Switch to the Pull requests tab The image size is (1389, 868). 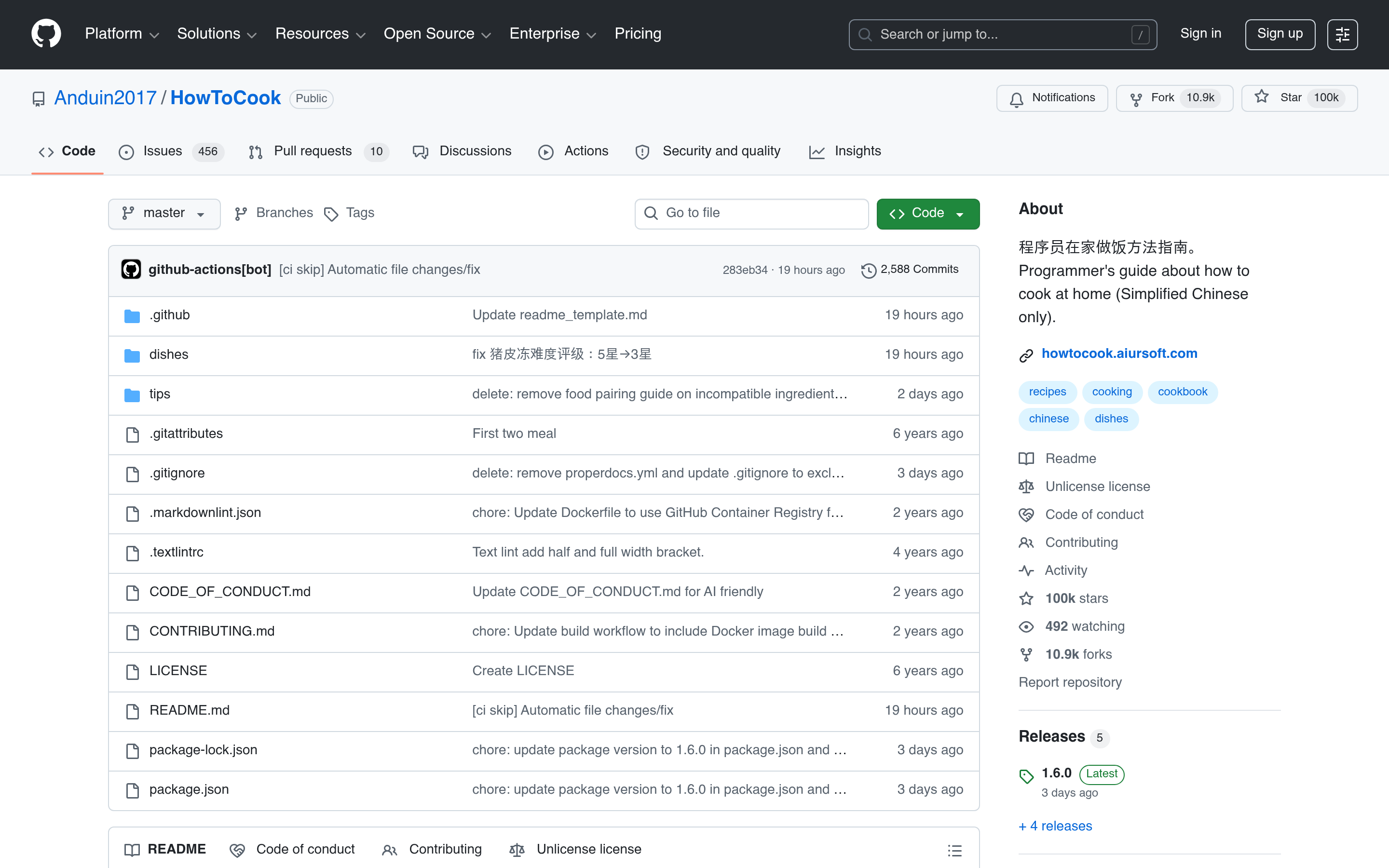coord(318,151)
